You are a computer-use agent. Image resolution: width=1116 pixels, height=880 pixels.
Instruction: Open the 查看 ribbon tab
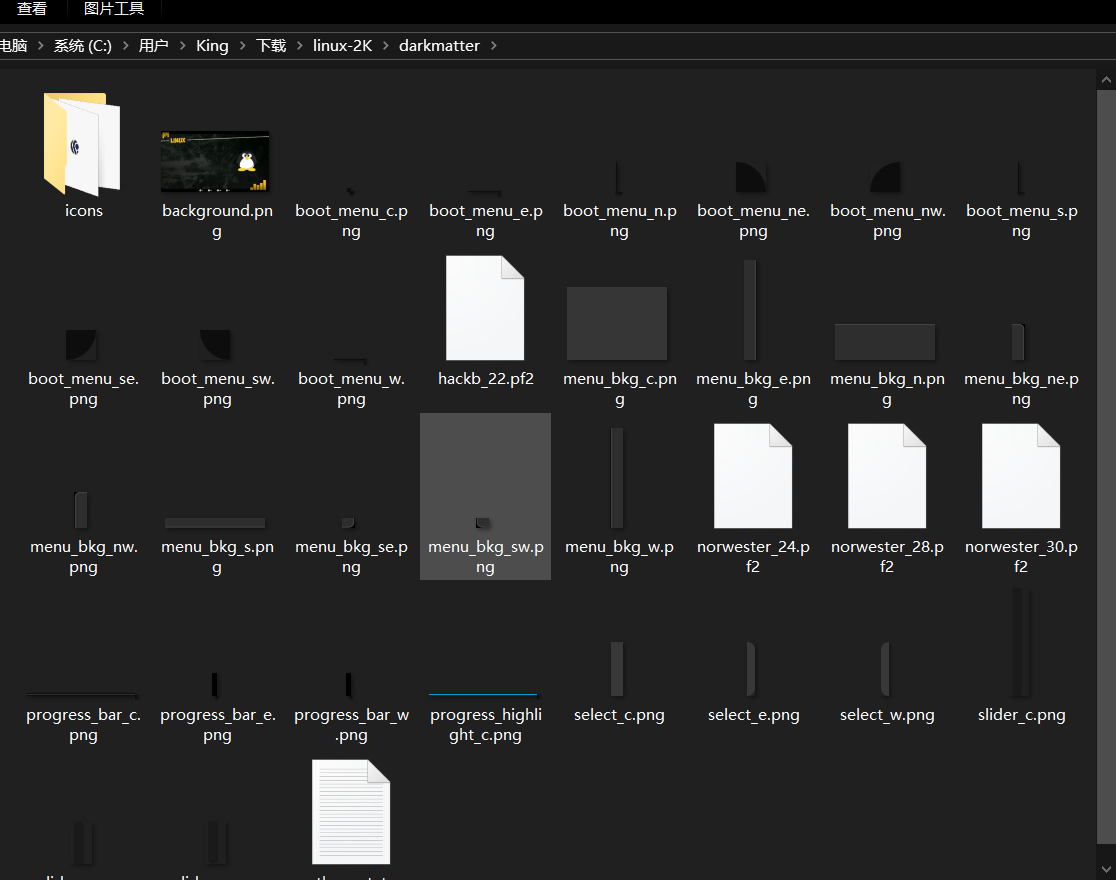pyautogui.click(x=32, y=9)
